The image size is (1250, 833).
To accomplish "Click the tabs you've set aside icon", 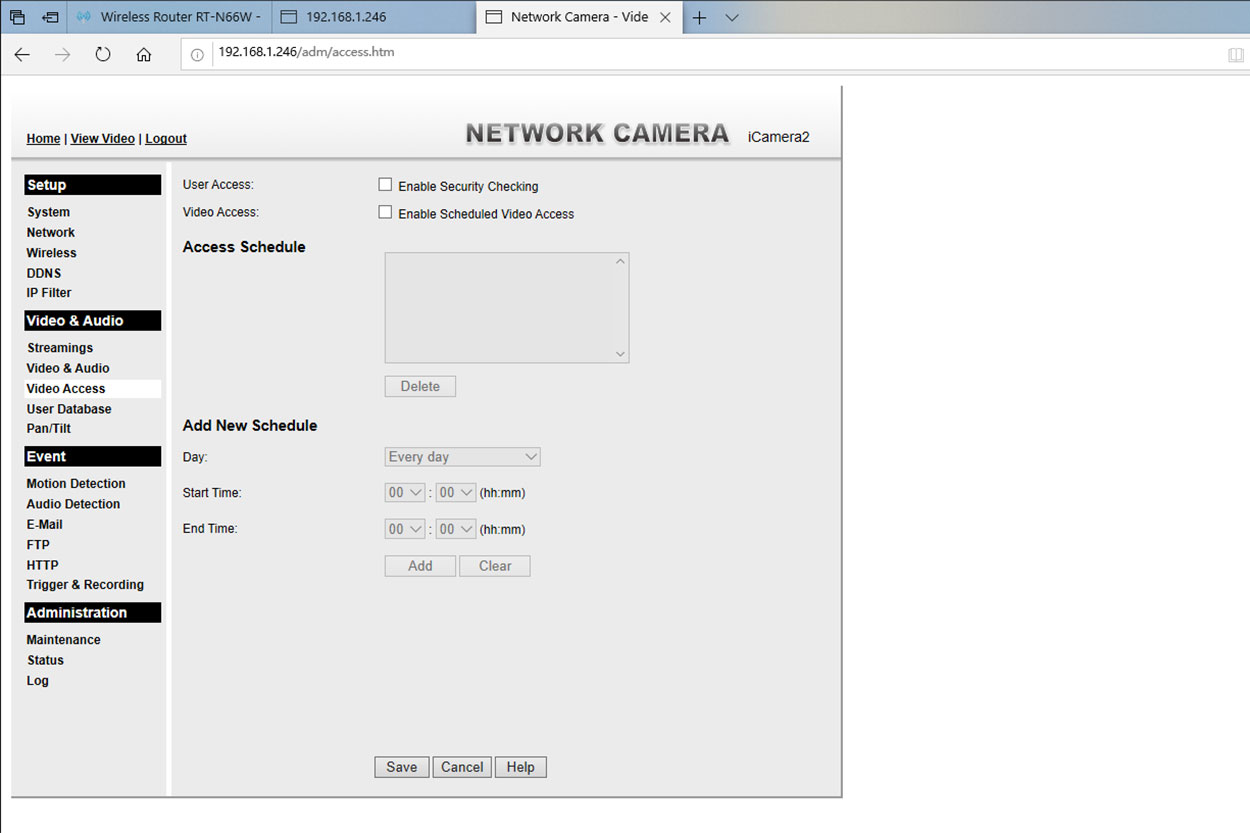I will (15, 17).
